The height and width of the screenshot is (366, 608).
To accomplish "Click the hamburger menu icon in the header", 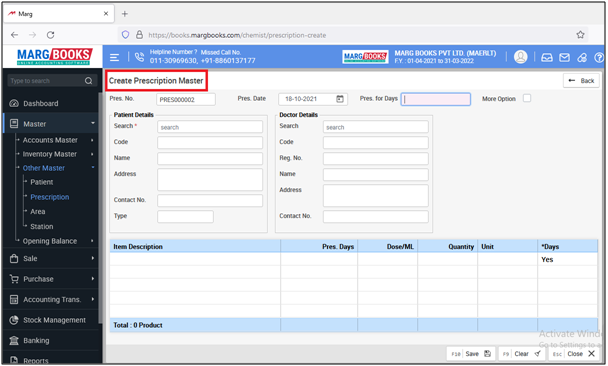I will (x=114, y=57).
